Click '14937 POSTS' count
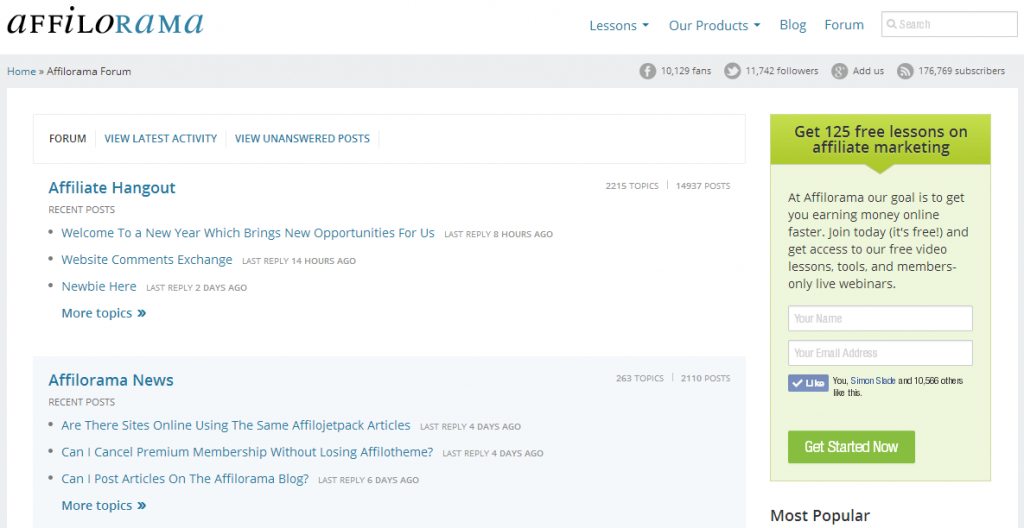 pos(703,186)
